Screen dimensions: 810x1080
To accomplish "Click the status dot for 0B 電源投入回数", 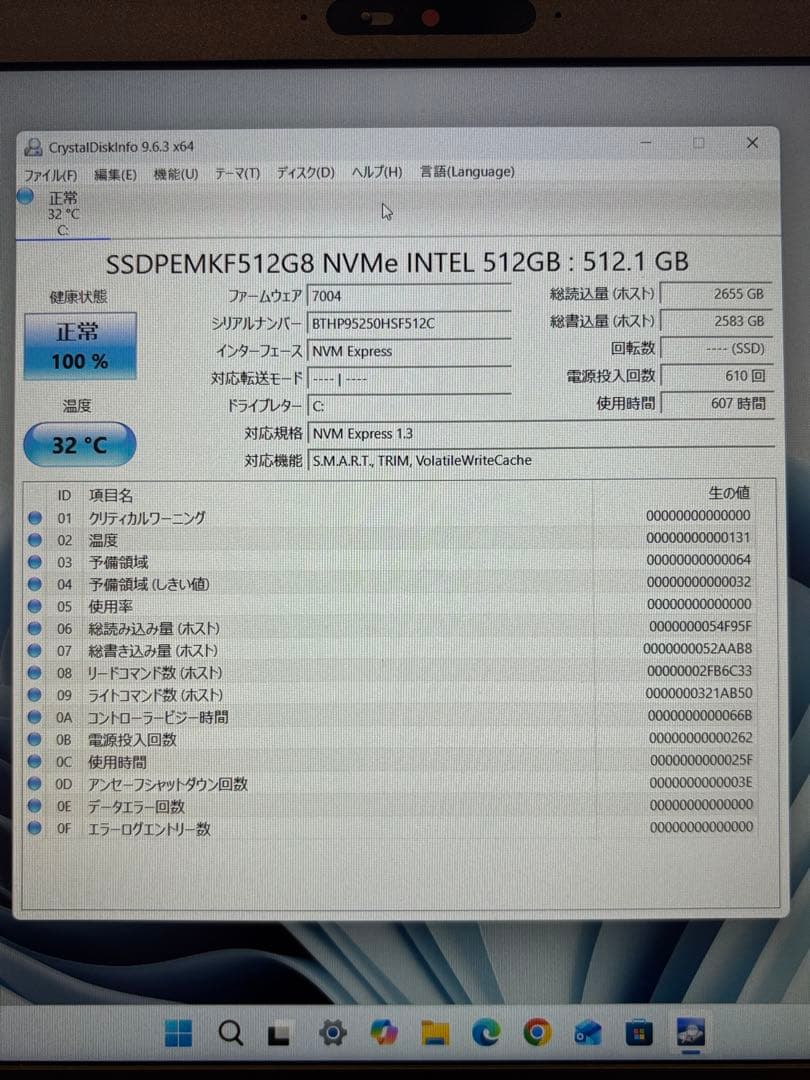I will pyautogui.click(x=34, y=739).
